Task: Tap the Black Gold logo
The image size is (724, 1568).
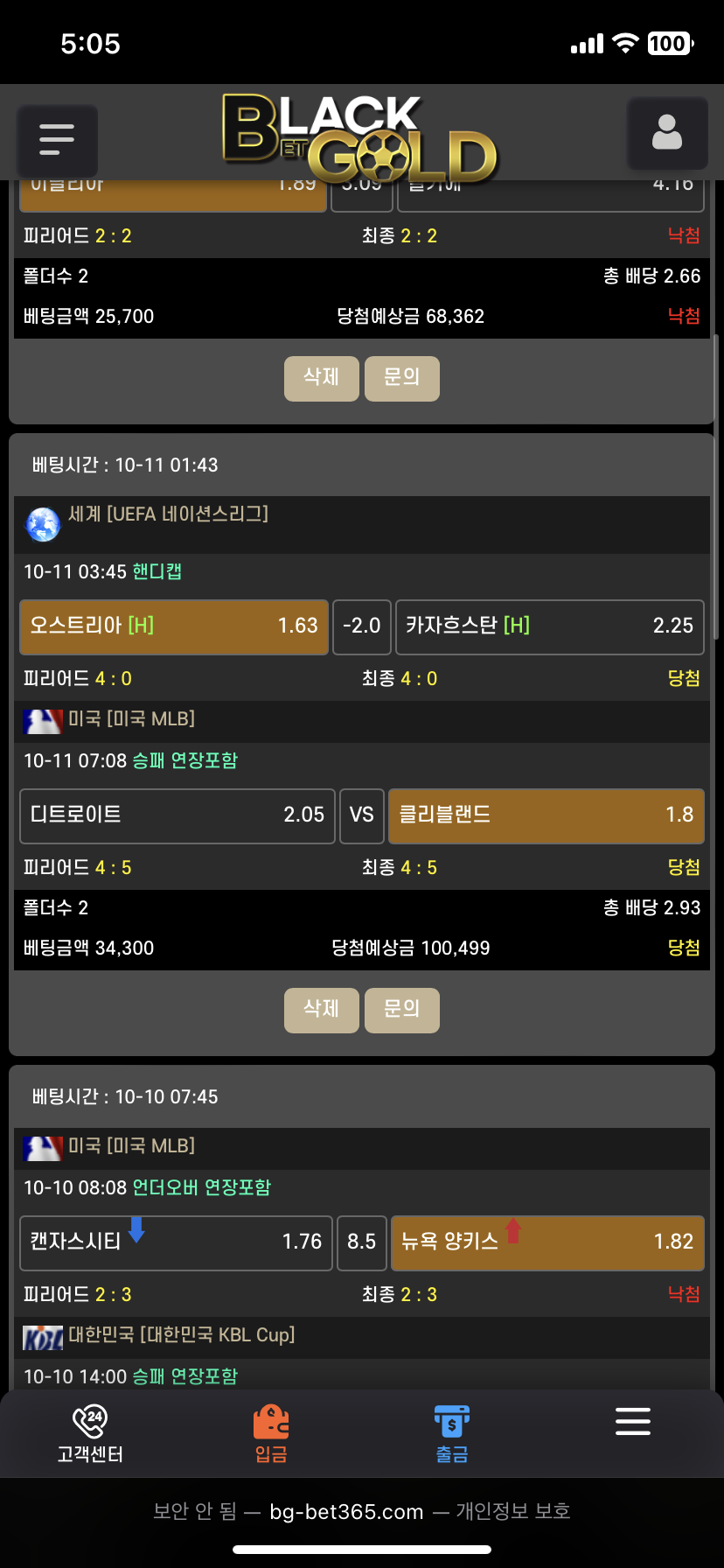Action: [359, 138]
